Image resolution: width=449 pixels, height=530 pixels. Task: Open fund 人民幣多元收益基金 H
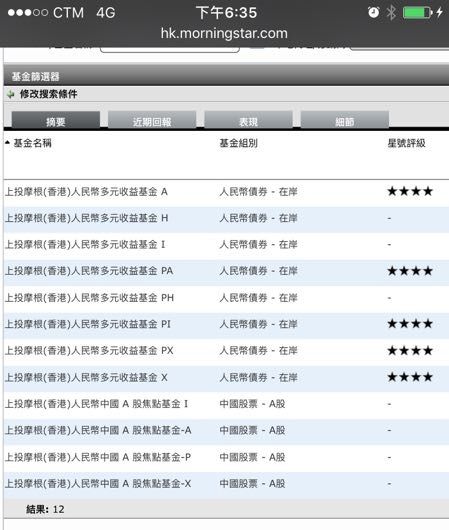point(87,218)
